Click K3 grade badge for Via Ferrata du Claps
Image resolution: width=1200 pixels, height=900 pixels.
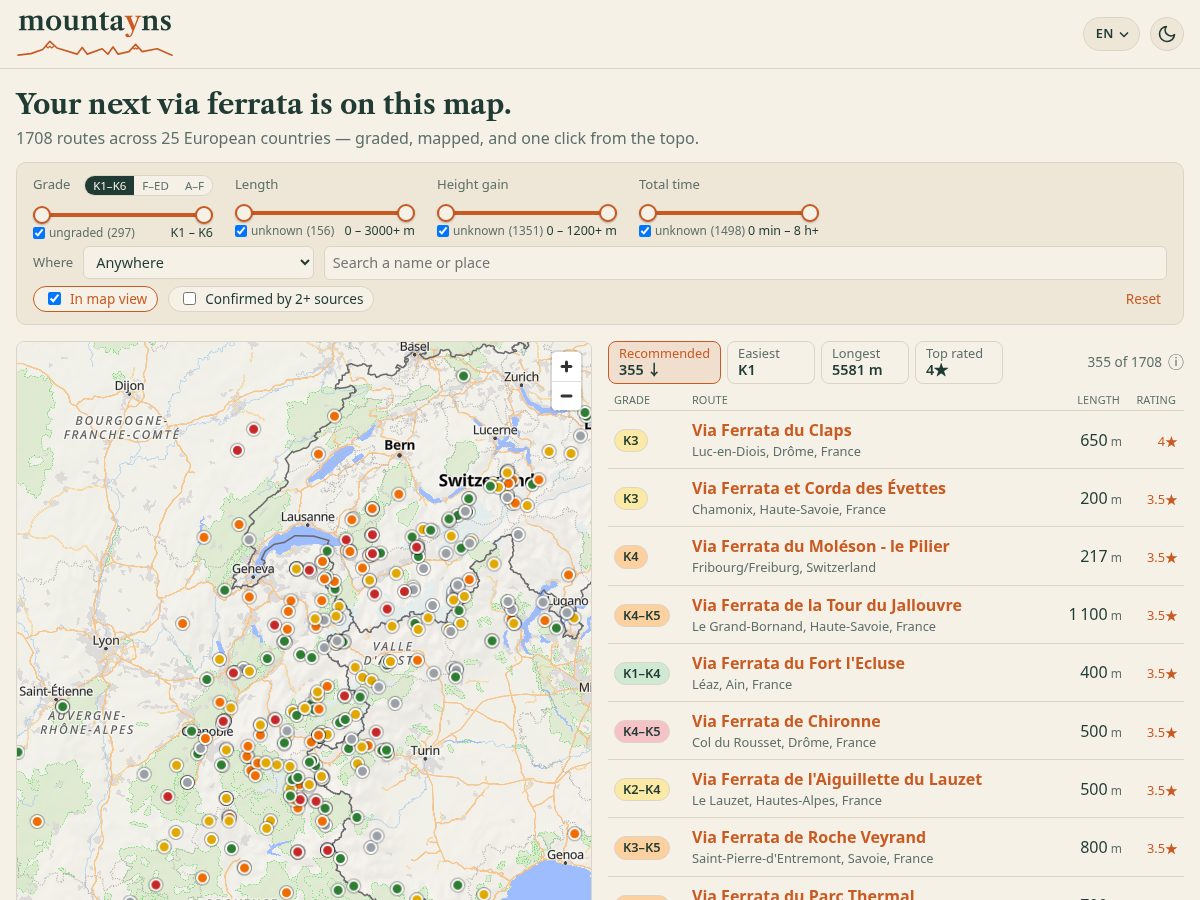[630, 440]
